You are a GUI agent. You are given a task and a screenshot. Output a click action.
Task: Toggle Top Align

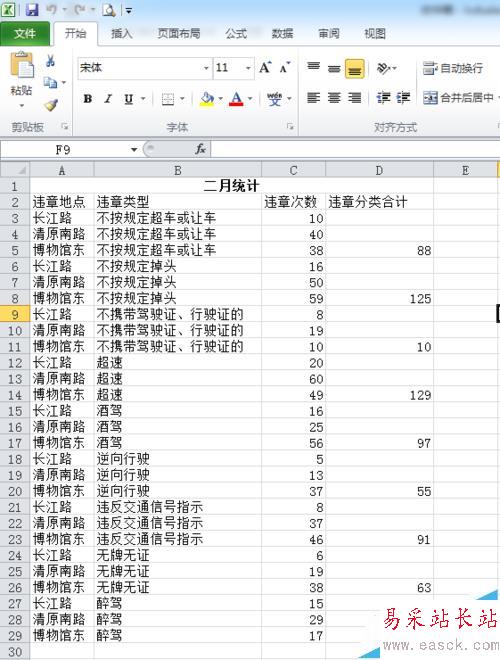(314, 67)
